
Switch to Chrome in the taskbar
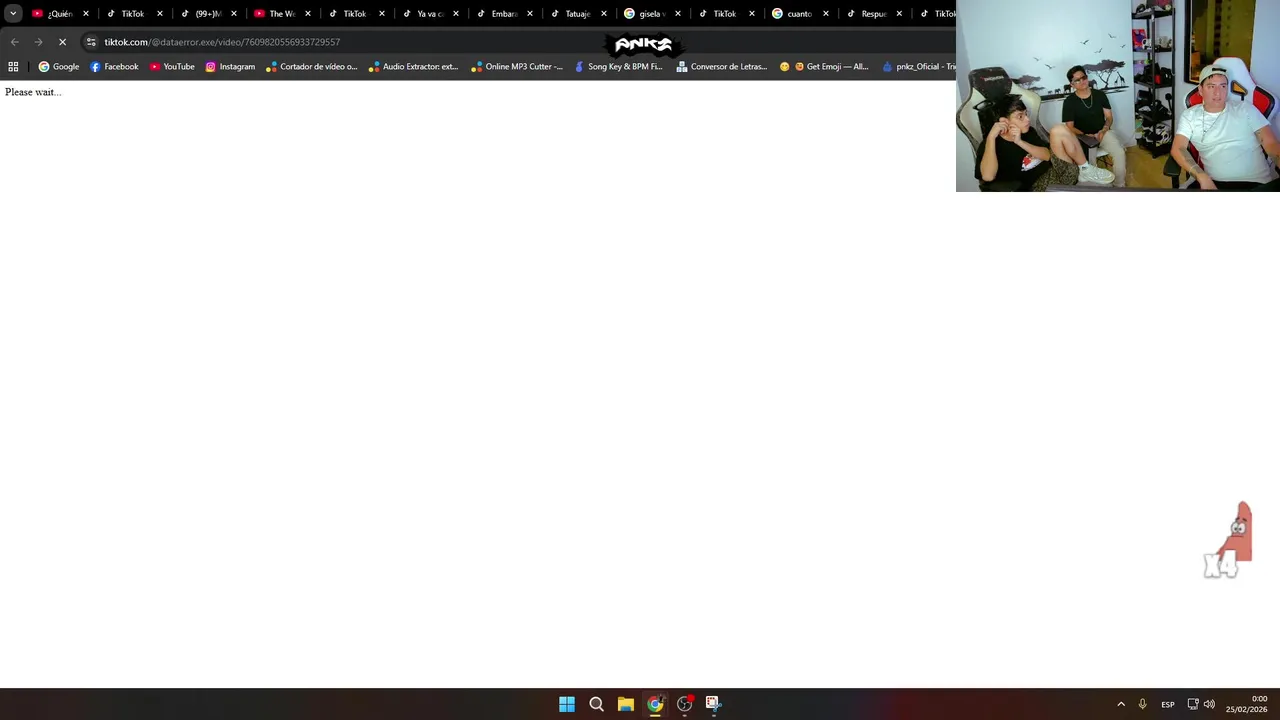(655, 704)
